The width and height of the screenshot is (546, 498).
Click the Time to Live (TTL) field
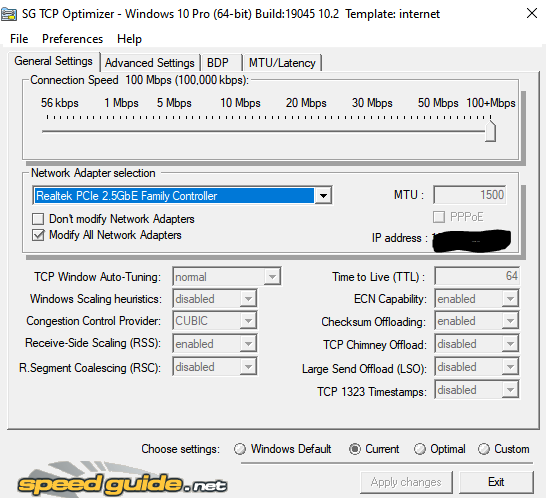click(x=477, y=277)
